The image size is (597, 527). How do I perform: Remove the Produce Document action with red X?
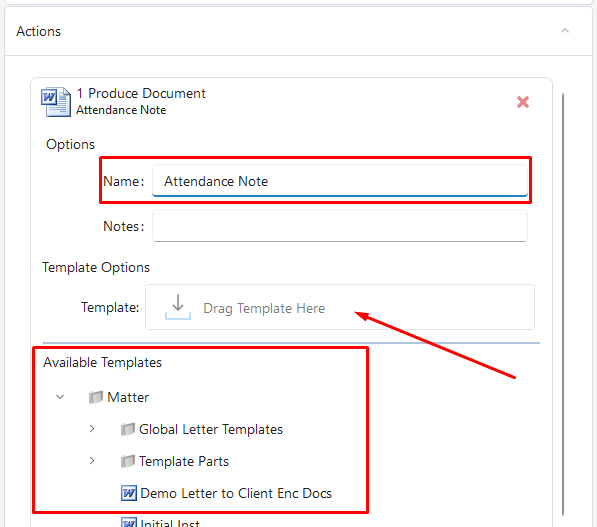(x=523, y=102)
